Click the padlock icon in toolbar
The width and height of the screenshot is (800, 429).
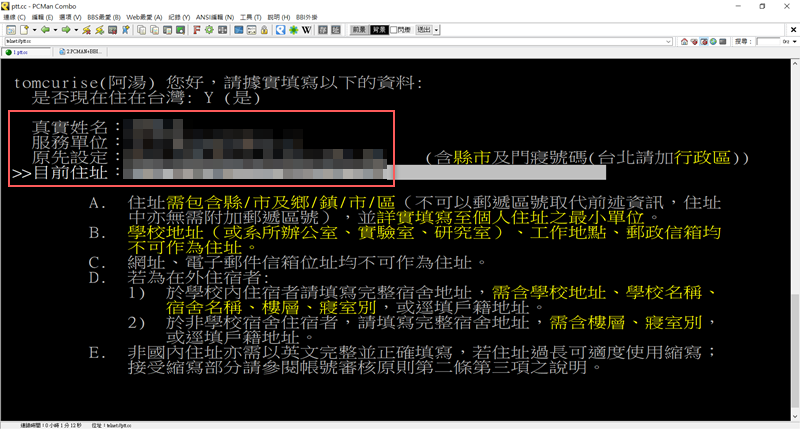click(264, 30)
